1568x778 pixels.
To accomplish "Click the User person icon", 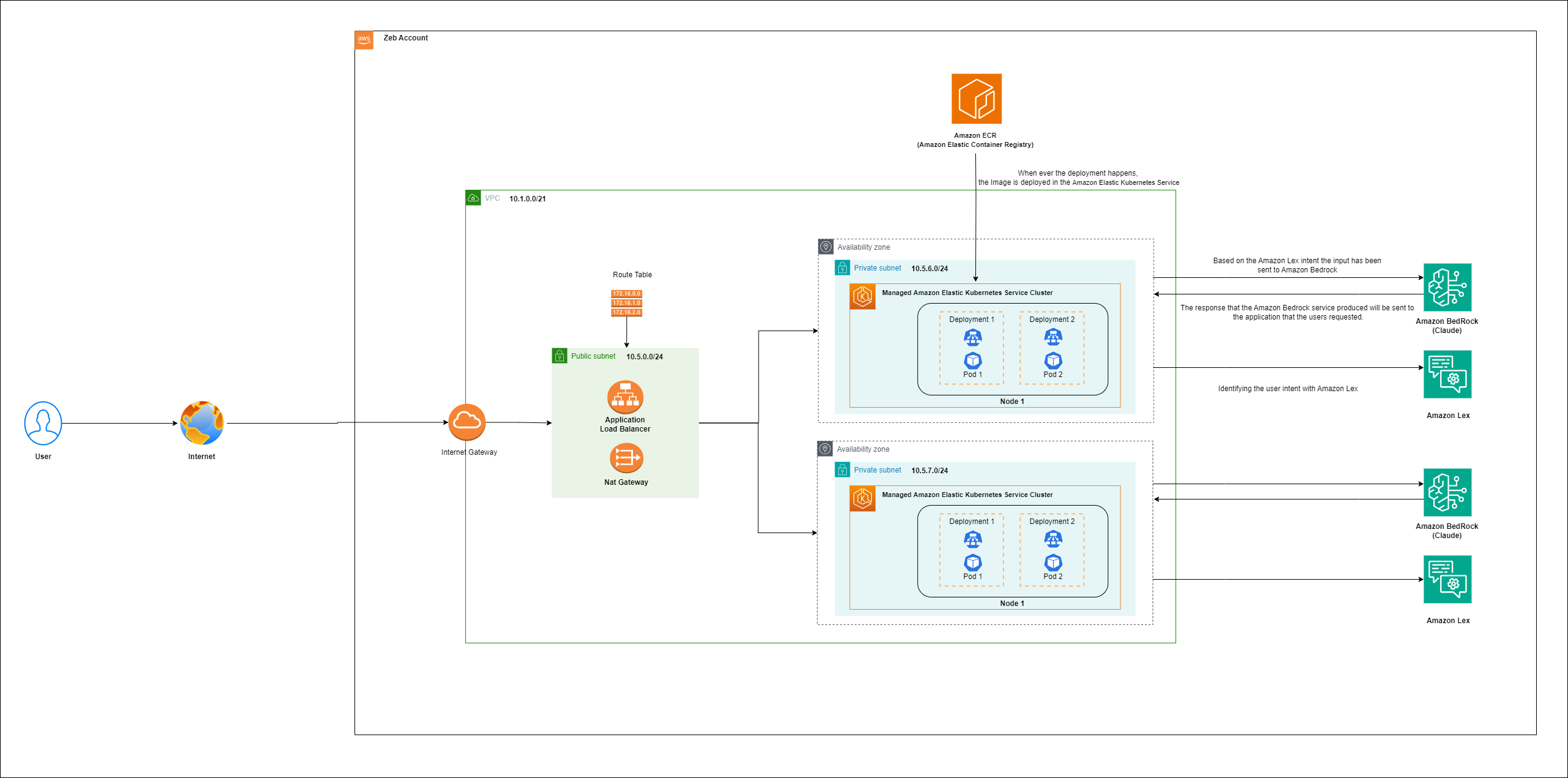I will click(43, 423).
